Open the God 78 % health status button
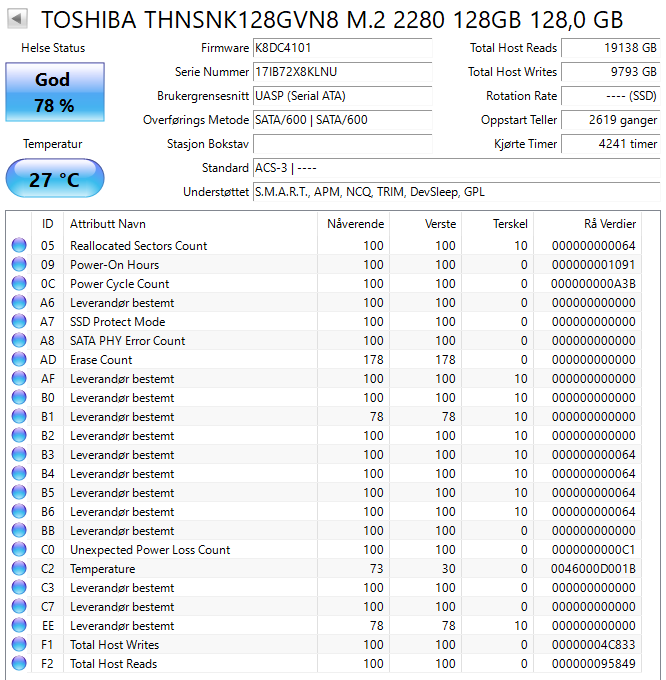 point(55,92)
